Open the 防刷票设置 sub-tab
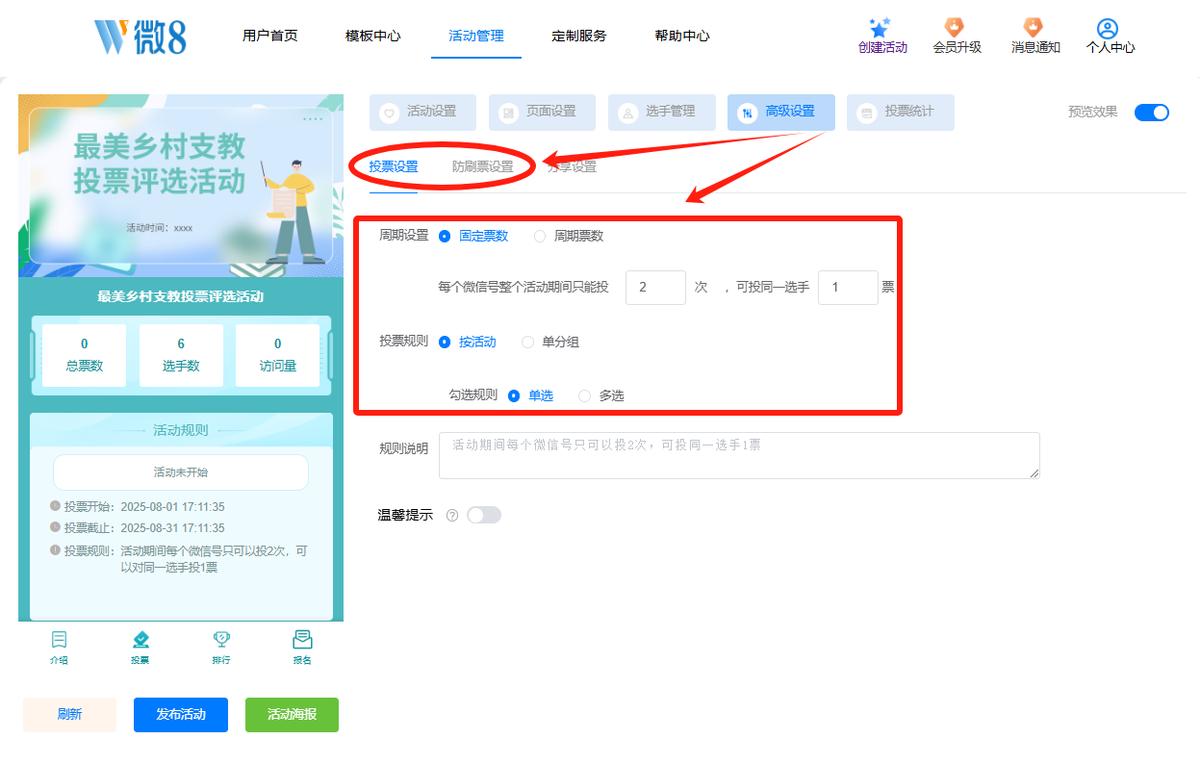 pyautogui.click(x=482, y=167)
